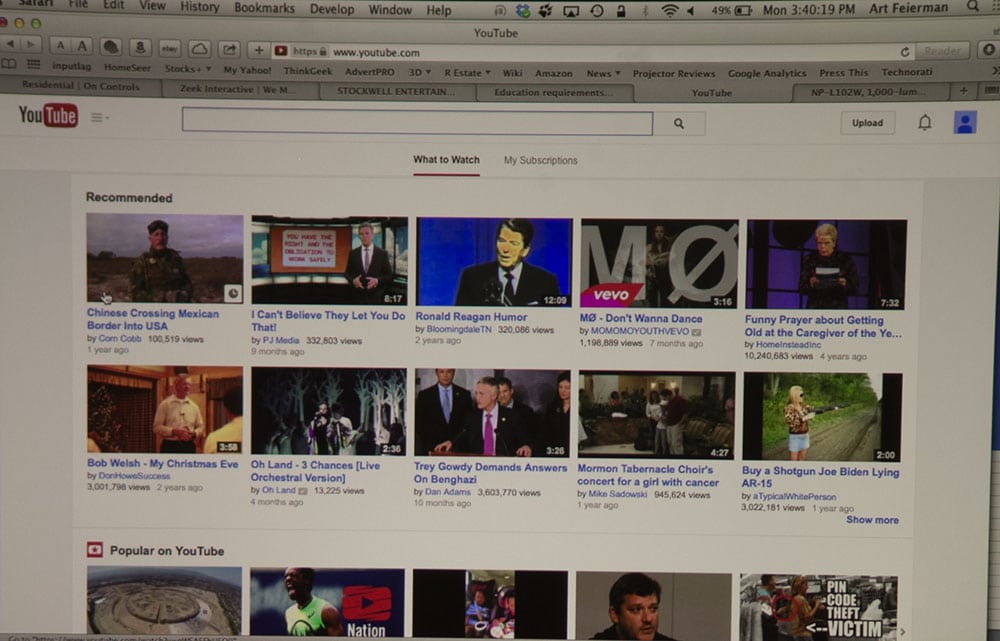This screenshot has width=1000, height=641.
Task: Open Ronald Reagan Humor video title
Action: tap(471, 316)
